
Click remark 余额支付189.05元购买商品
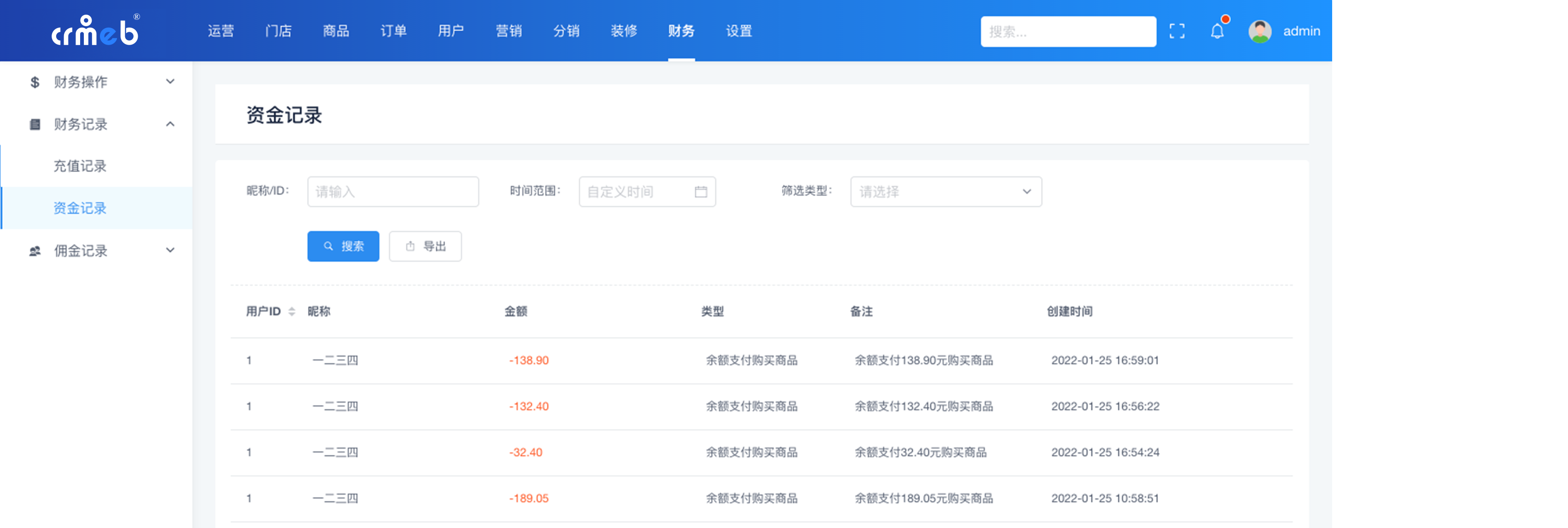click(924, 498)
